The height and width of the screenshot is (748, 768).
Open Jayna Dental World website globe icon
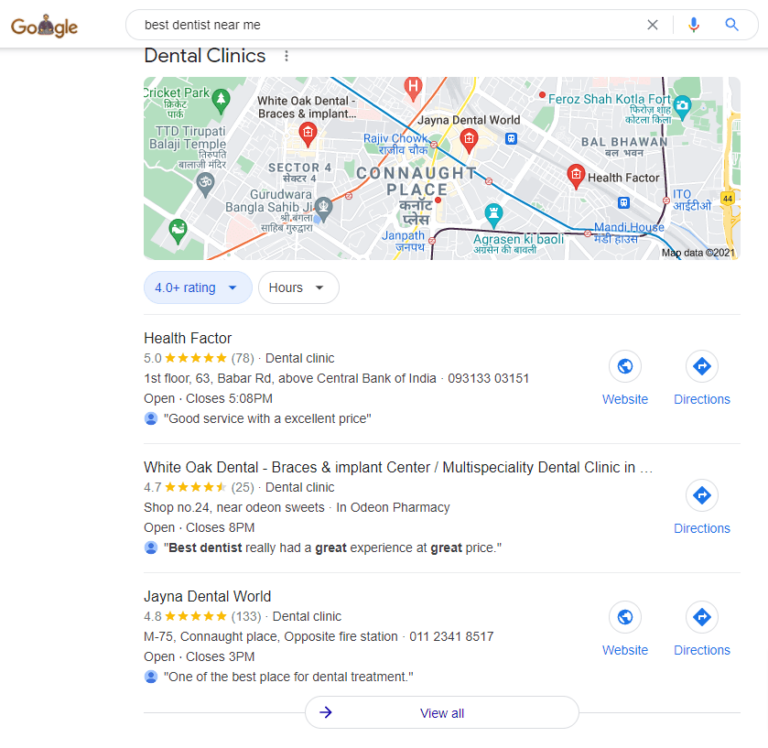coord(625,617)
